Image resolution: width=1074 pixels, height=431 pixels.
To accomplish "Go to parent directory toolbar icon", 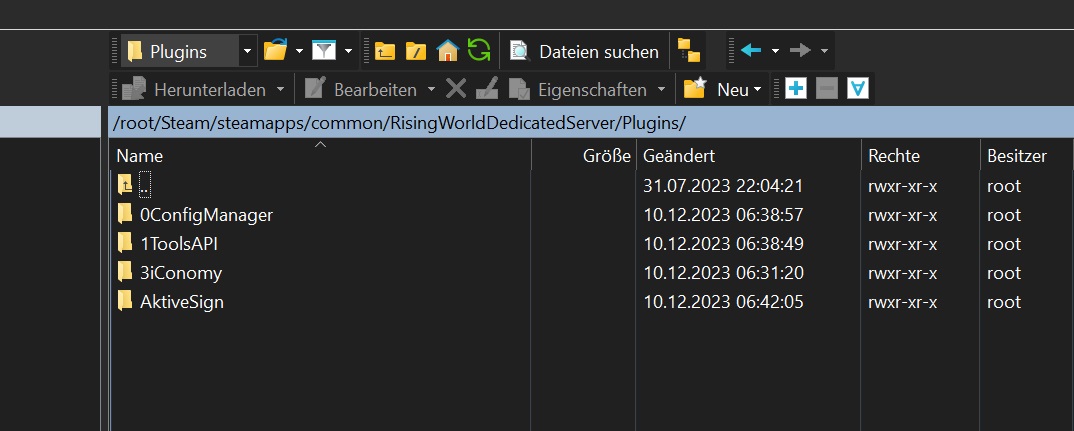I will click(x=385, y=51).
